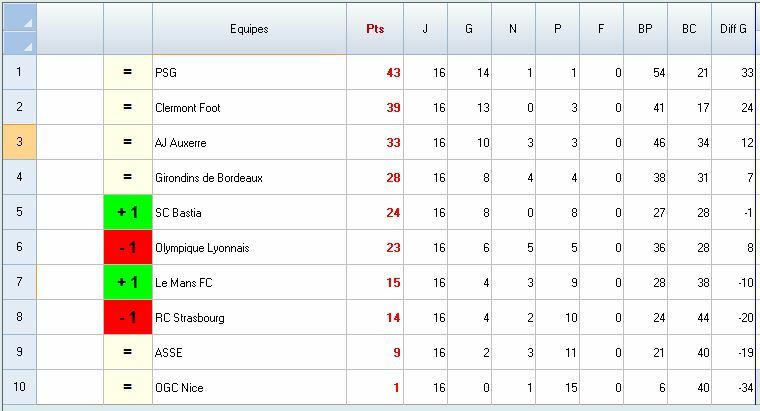This screenshot has height=411, width=760.
Task: Select row header number 3
Action: (19, 143)
